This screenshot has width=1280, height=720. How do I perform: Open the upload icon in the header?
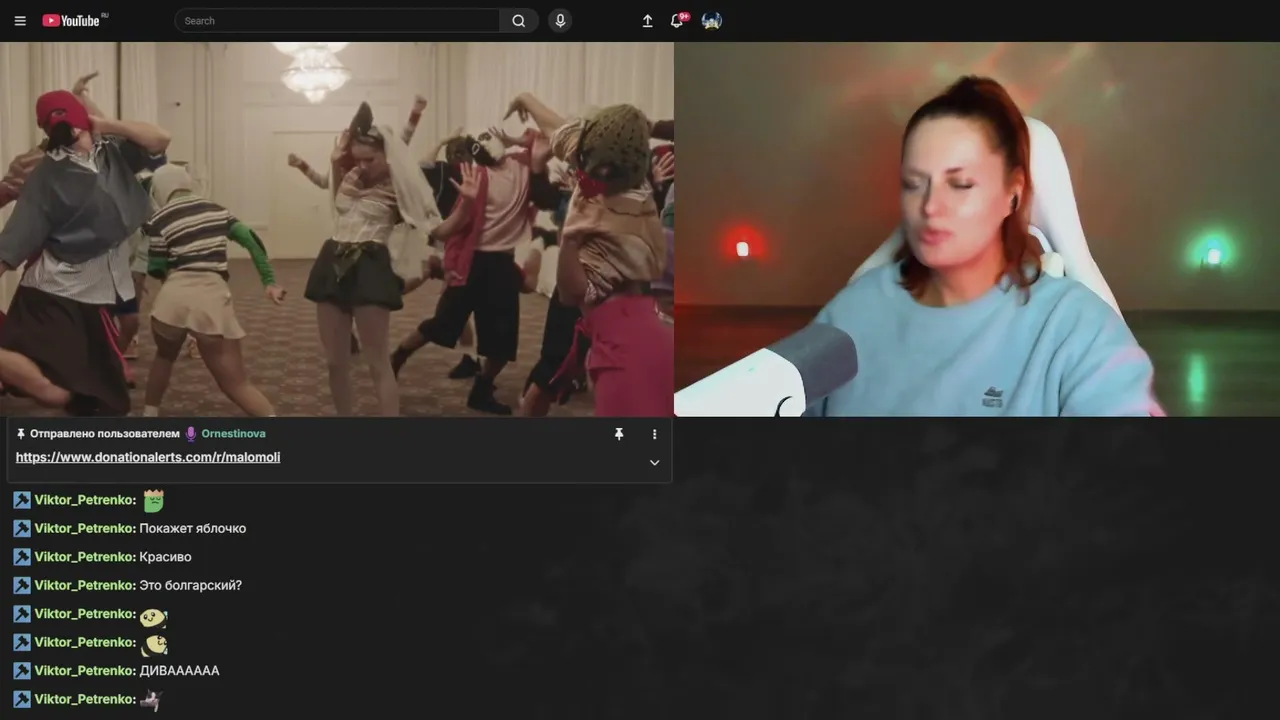pyautogui.click(x=647, y=21)
